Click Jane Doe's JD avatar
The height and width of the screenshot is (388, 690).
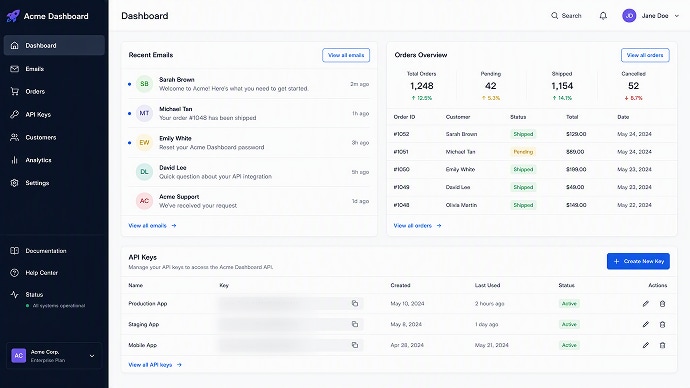point(629,15)
